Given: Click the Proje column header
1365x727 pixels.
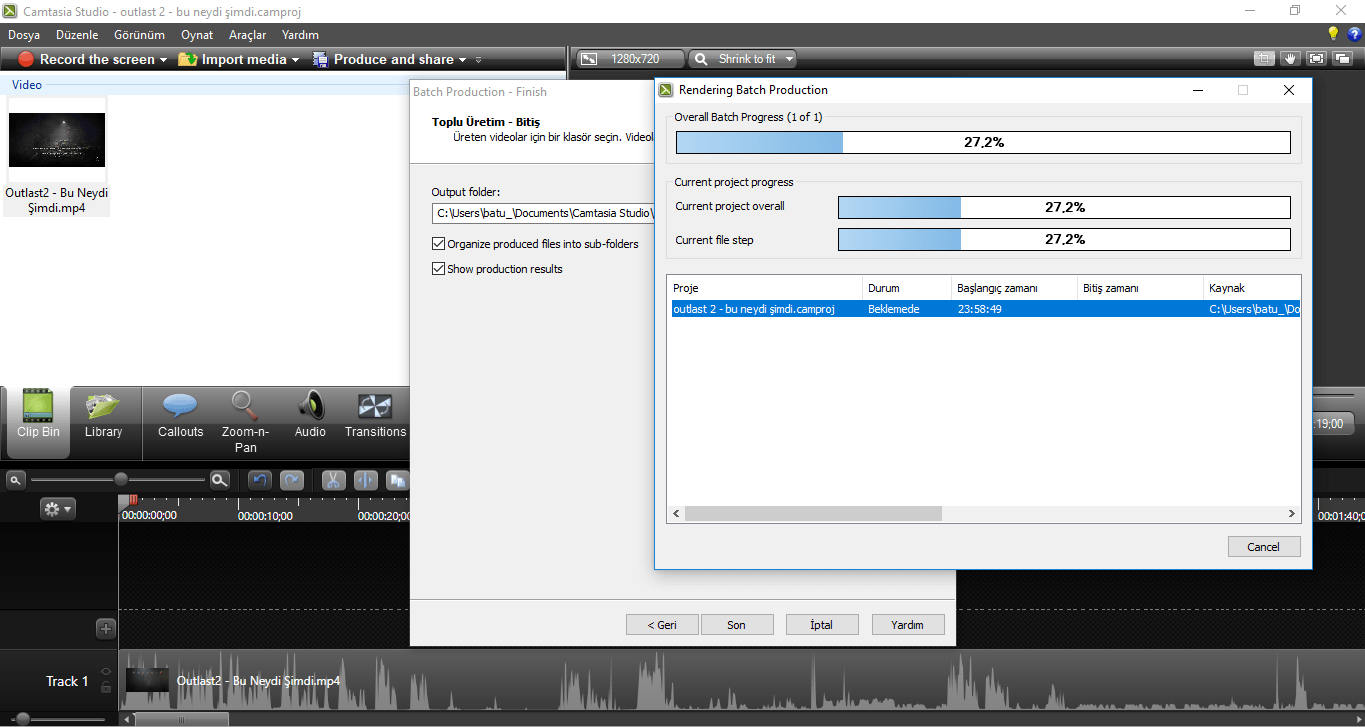Looking at the screenshot, I should coord(765,288).
